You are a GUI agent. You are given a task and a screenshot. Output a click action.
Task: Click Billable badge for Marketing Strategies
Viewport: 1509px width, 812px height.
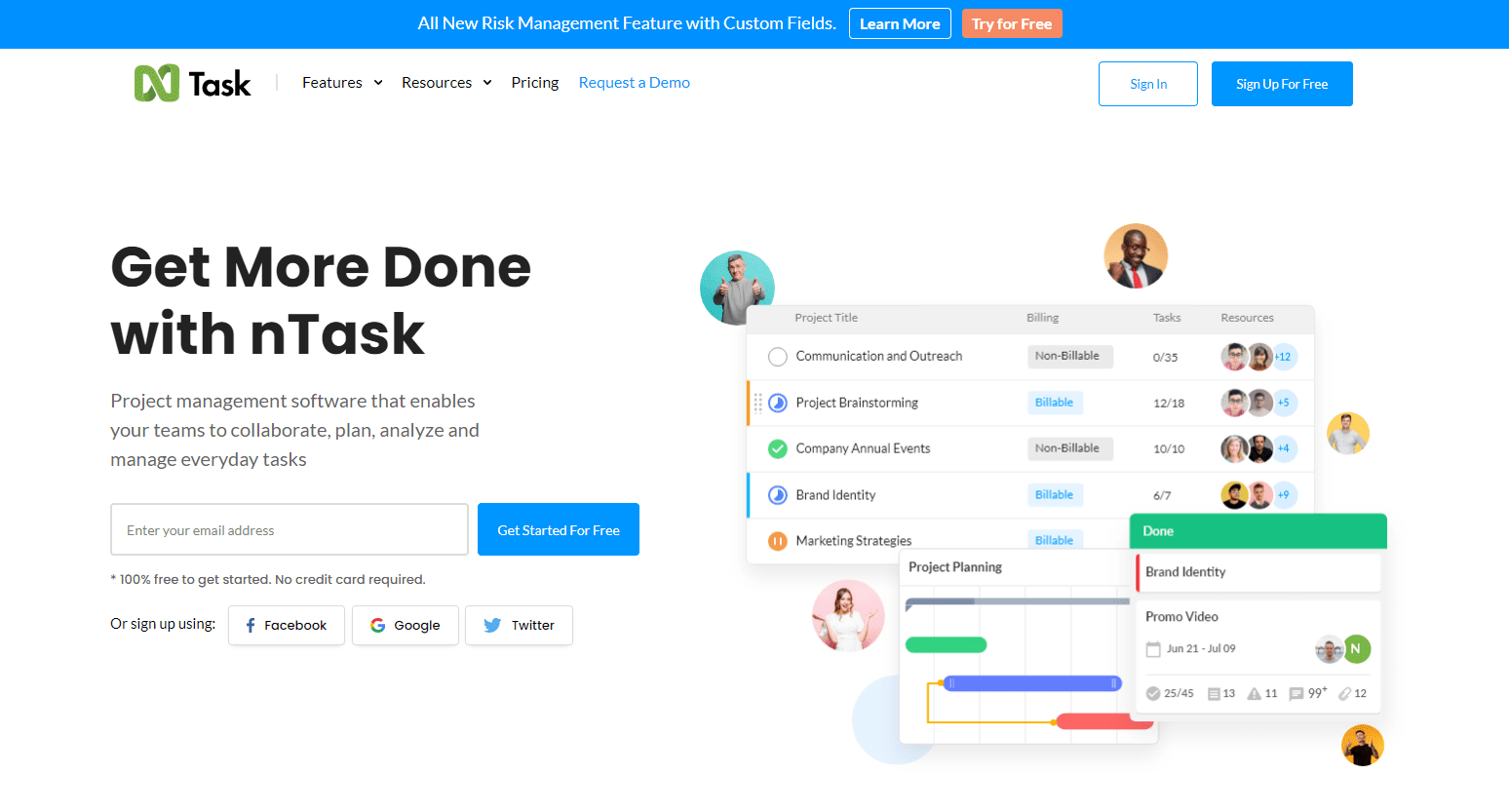[1055, 540]
